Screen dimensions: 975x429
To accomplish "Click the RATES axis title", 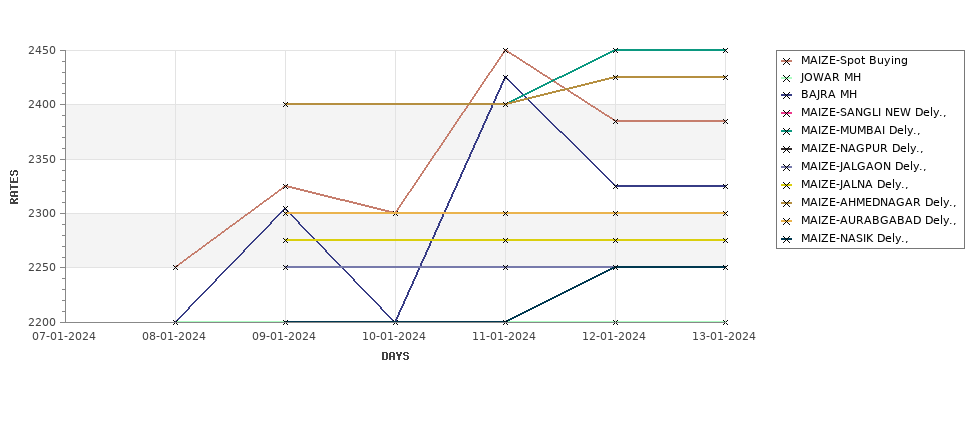I will coord(14,187).
